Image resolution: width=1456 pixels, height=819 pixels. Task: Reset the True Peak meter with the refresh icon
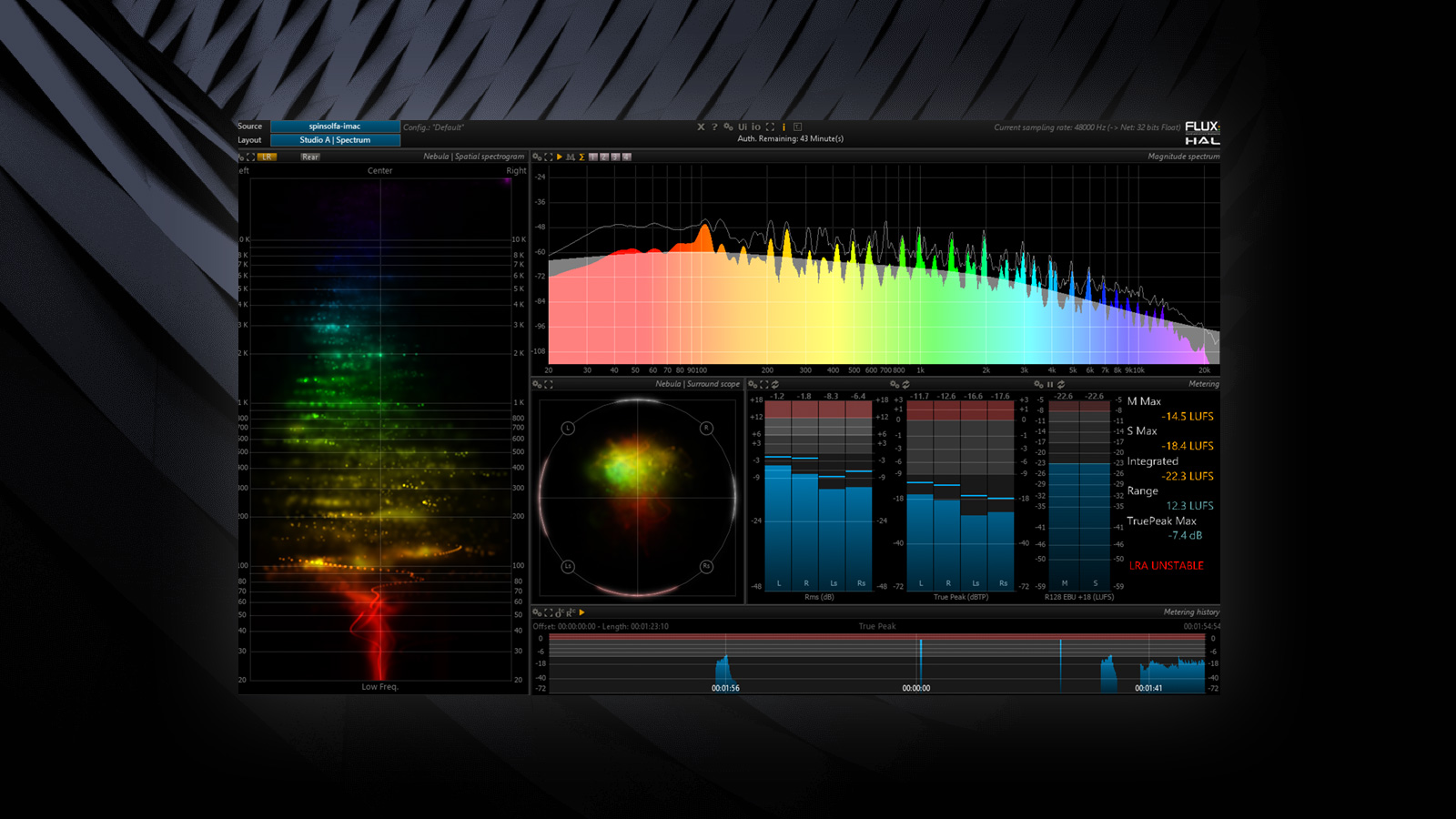click(x=905, y=384)
